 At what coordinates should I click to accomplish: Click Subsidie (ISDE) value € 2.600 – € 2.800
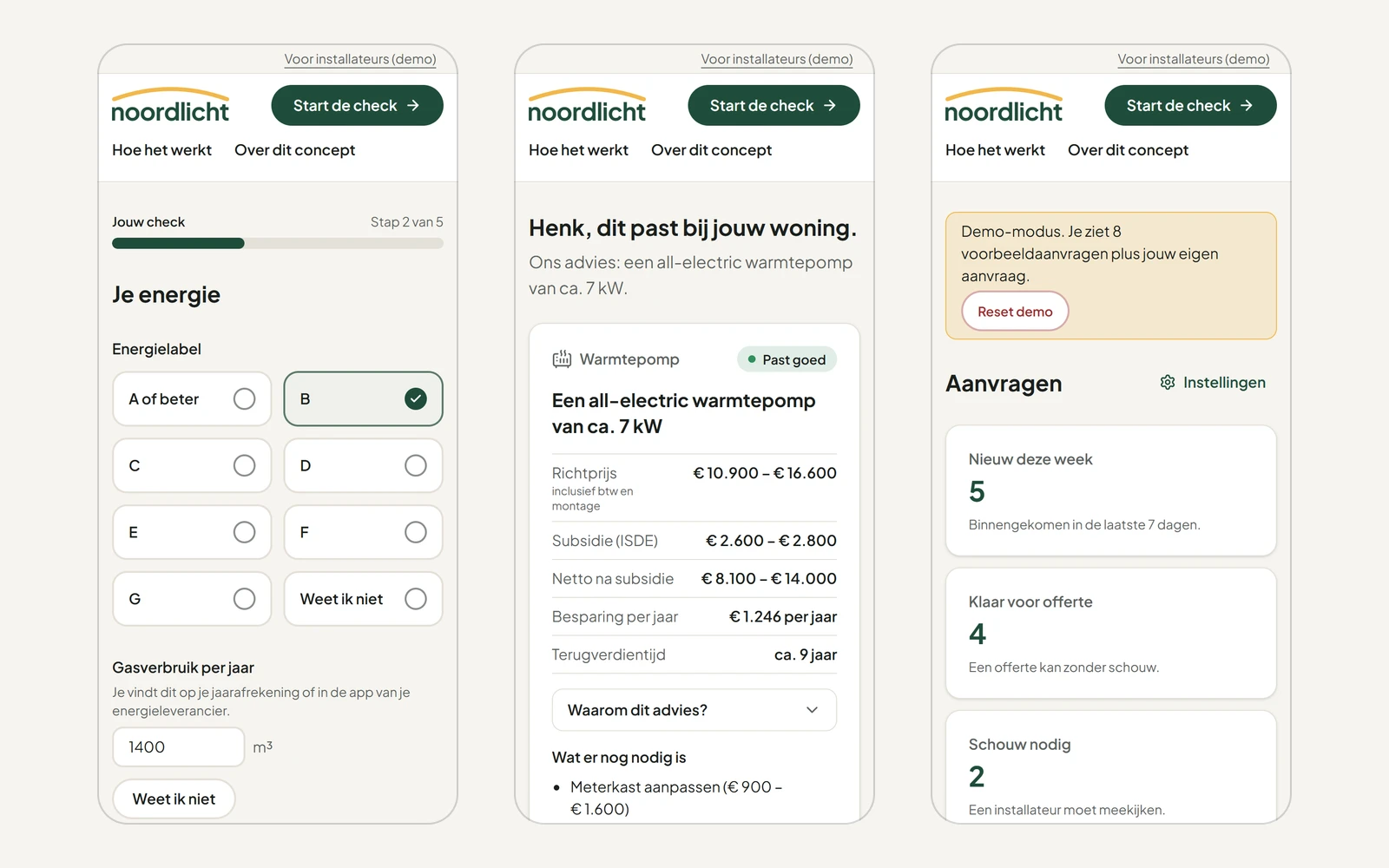click(x=771, y=541)
